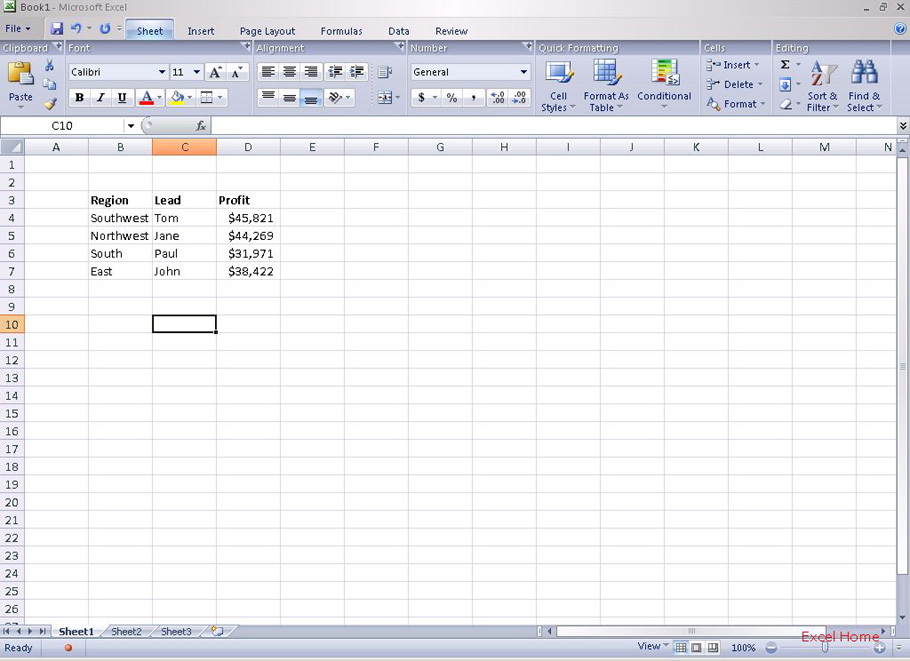
Task: Open the Formulas ribbon tab
Action: click(x=341, y=31)
